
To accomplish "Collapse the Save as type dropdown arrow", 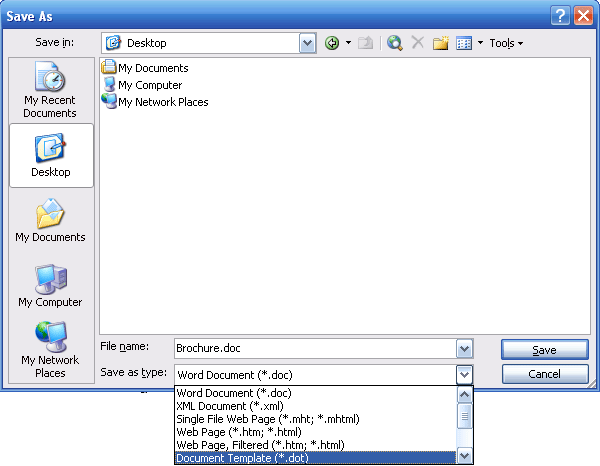I will coord(464,374).
